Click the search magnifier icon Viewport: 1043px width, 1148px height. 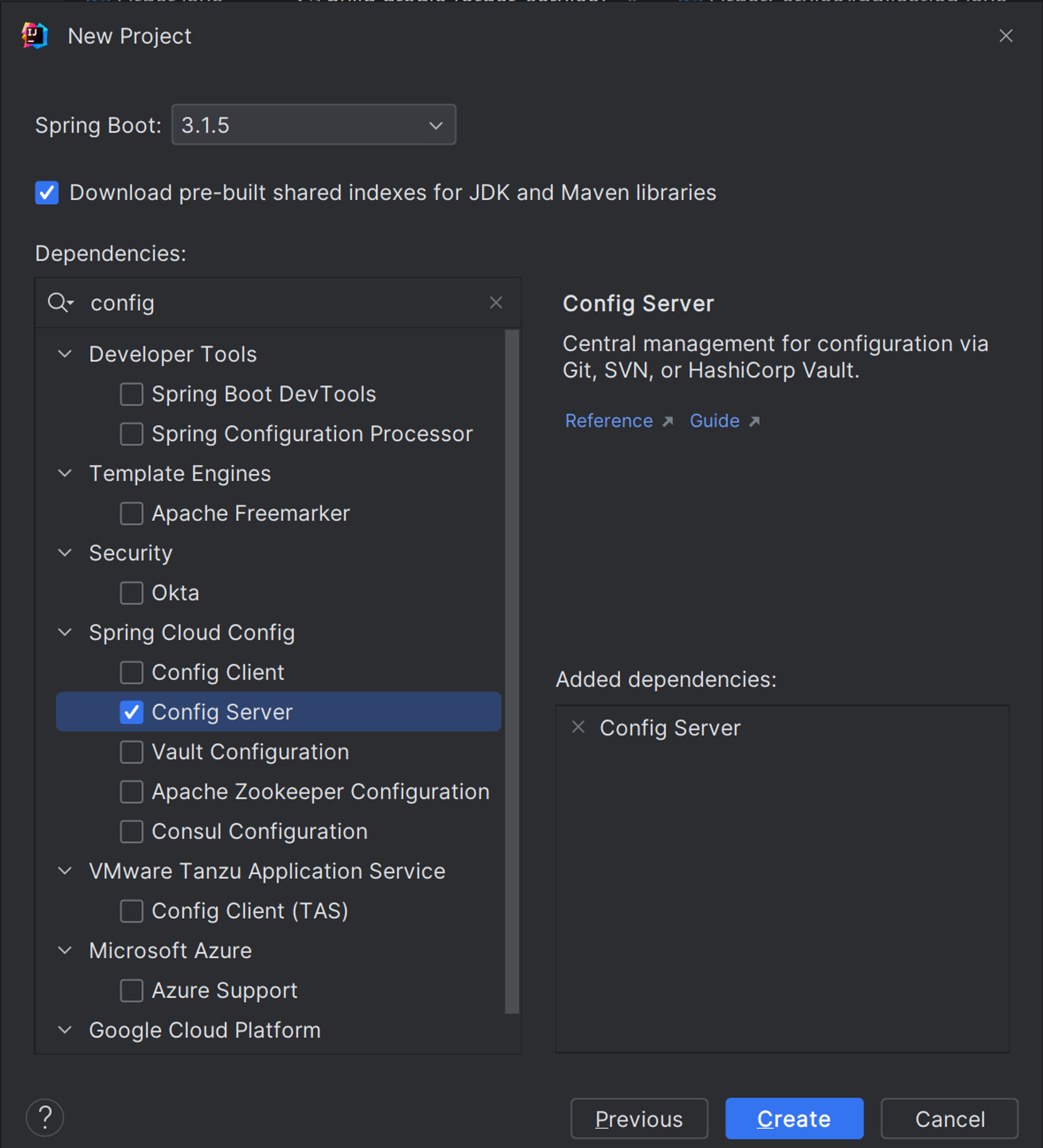coord(60,303)
